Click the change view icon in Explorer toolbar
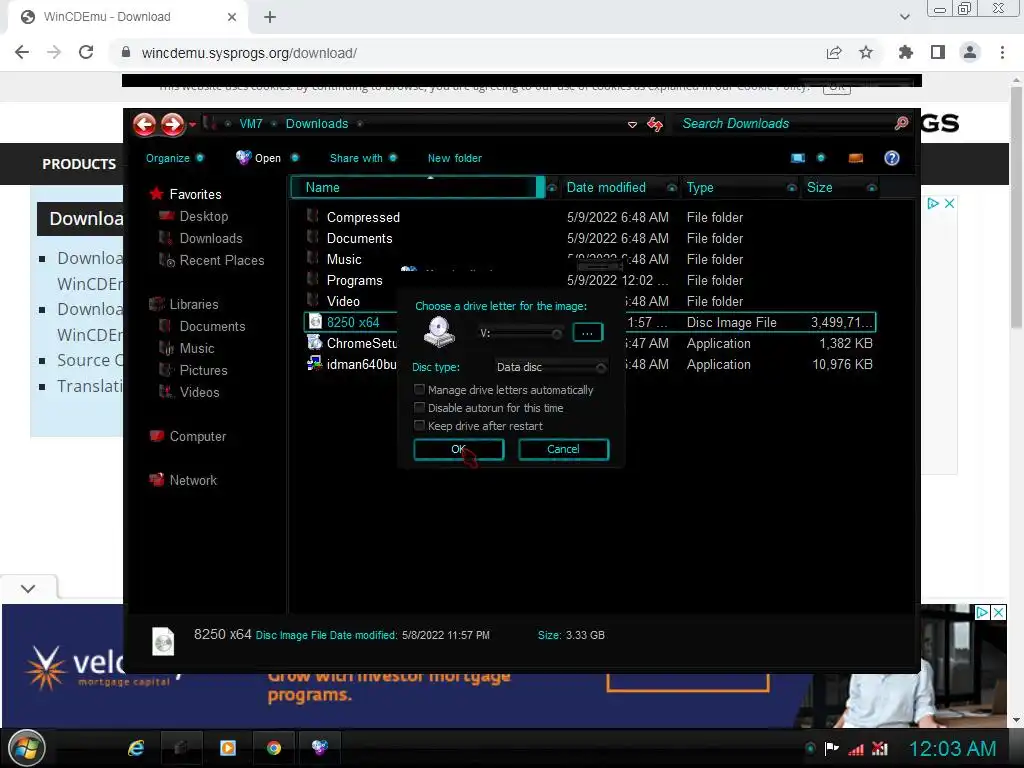1024x768 pixels. tap(798, 158)
